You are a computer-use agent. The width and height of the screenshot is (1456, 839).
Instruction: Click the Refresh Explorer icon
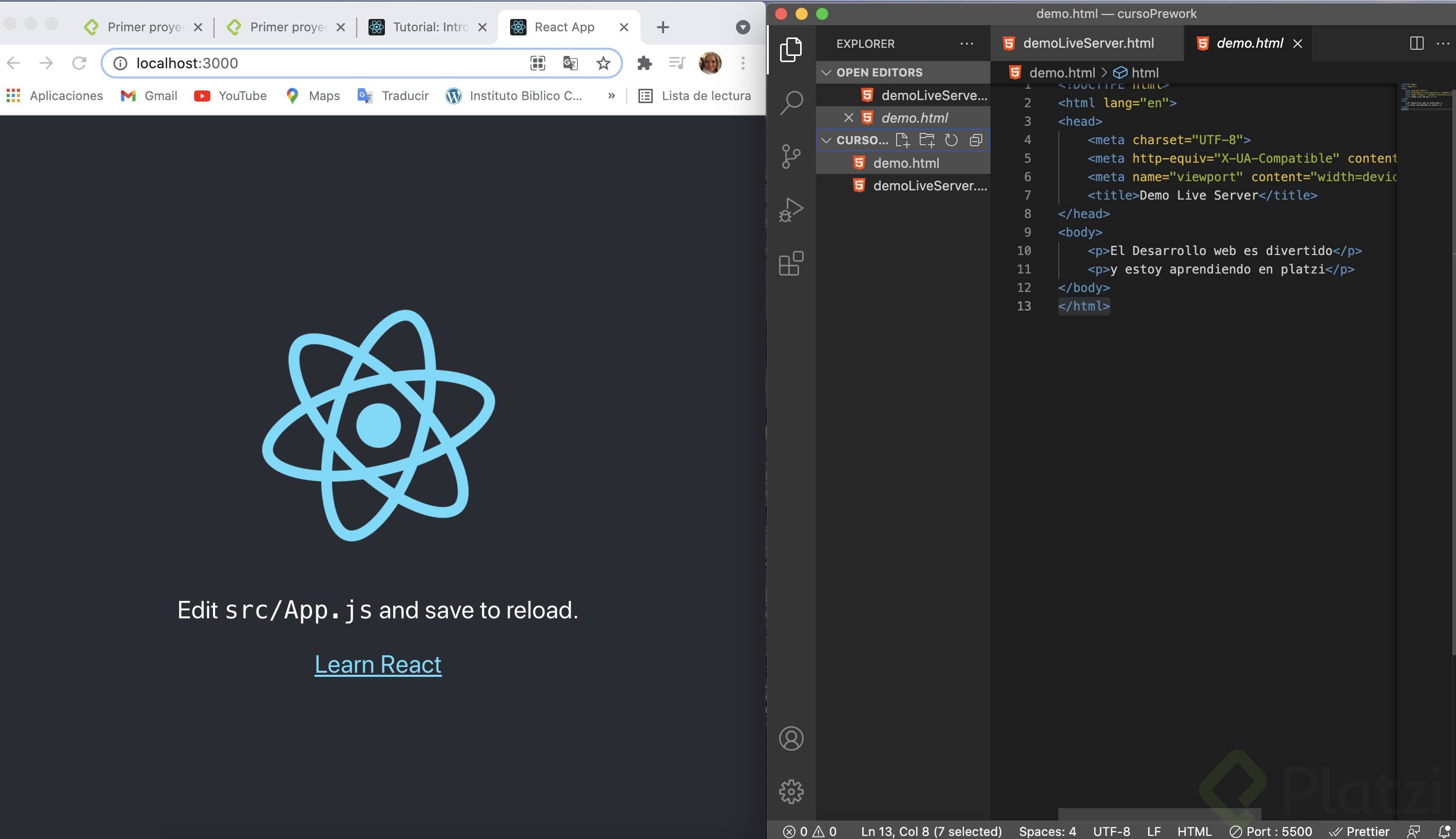952,140
